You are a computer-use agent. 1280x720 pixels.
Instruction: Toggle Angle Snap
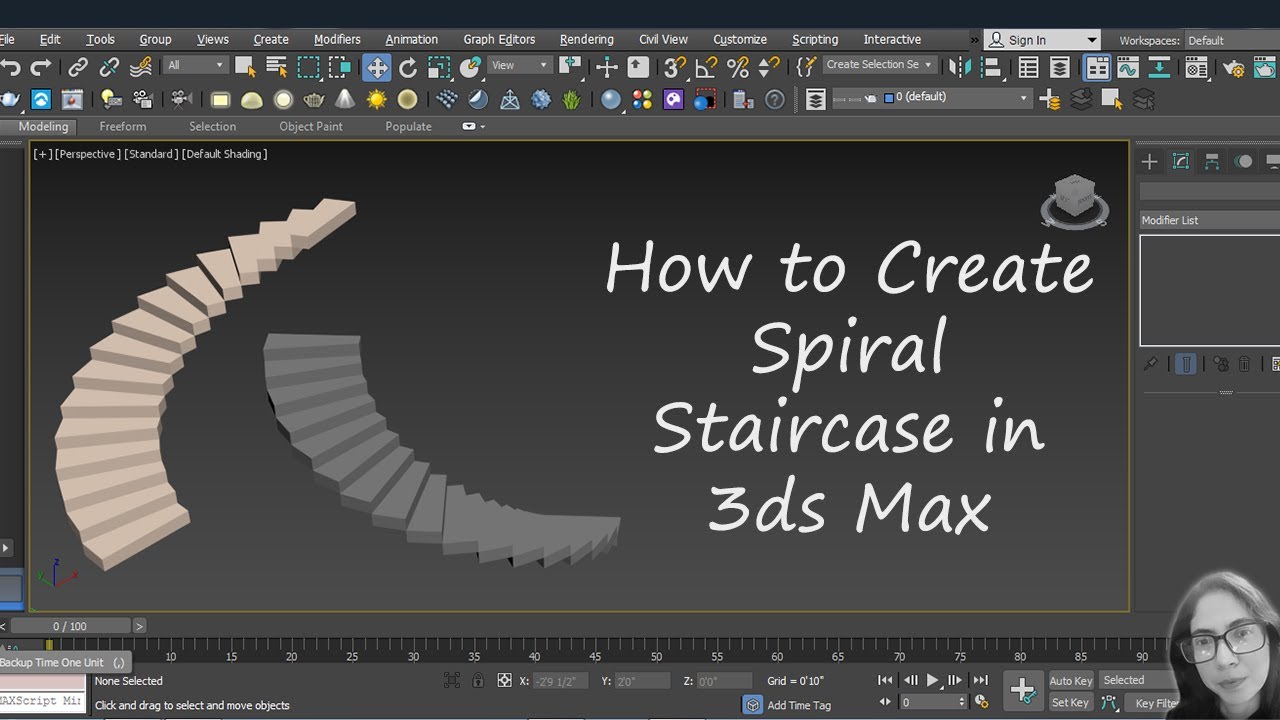[x=707, y=68]
